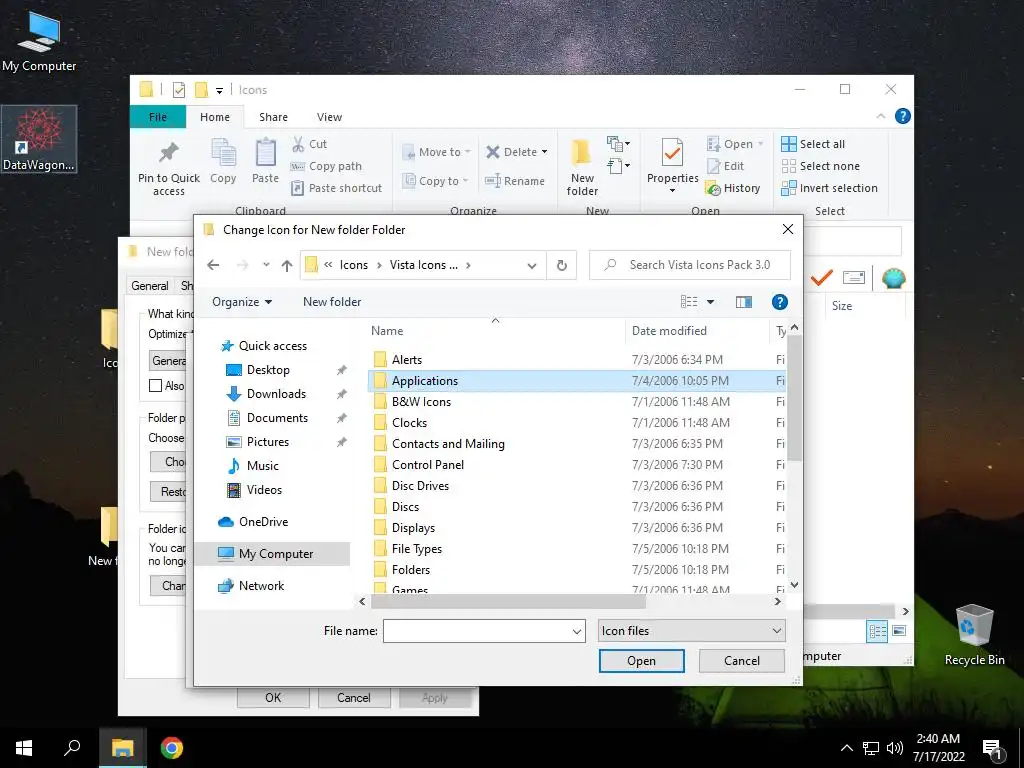
Task: Refresh the Vista Icons folder listing
Action: pos(562,265)
